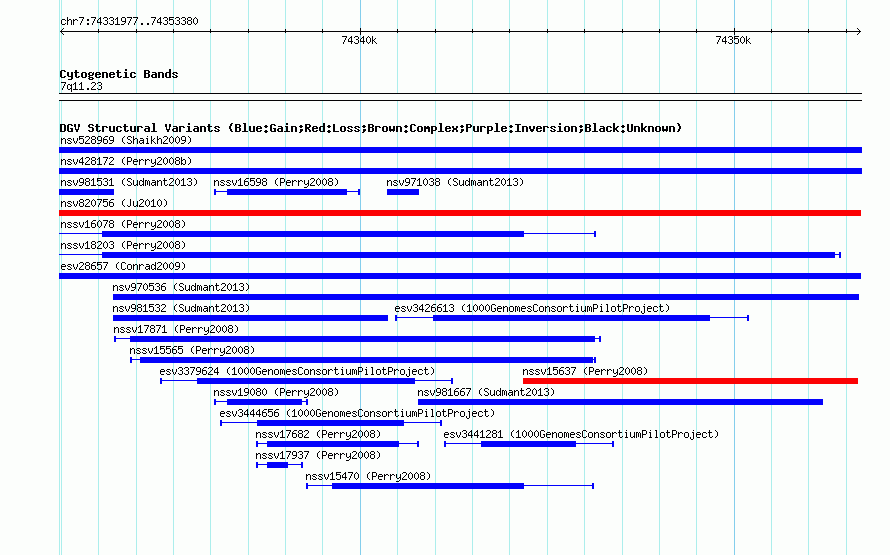Click the chr7:74331977..74353380 coordinates label
This screenshot has height=555, width=890.
tap(129, 21)
